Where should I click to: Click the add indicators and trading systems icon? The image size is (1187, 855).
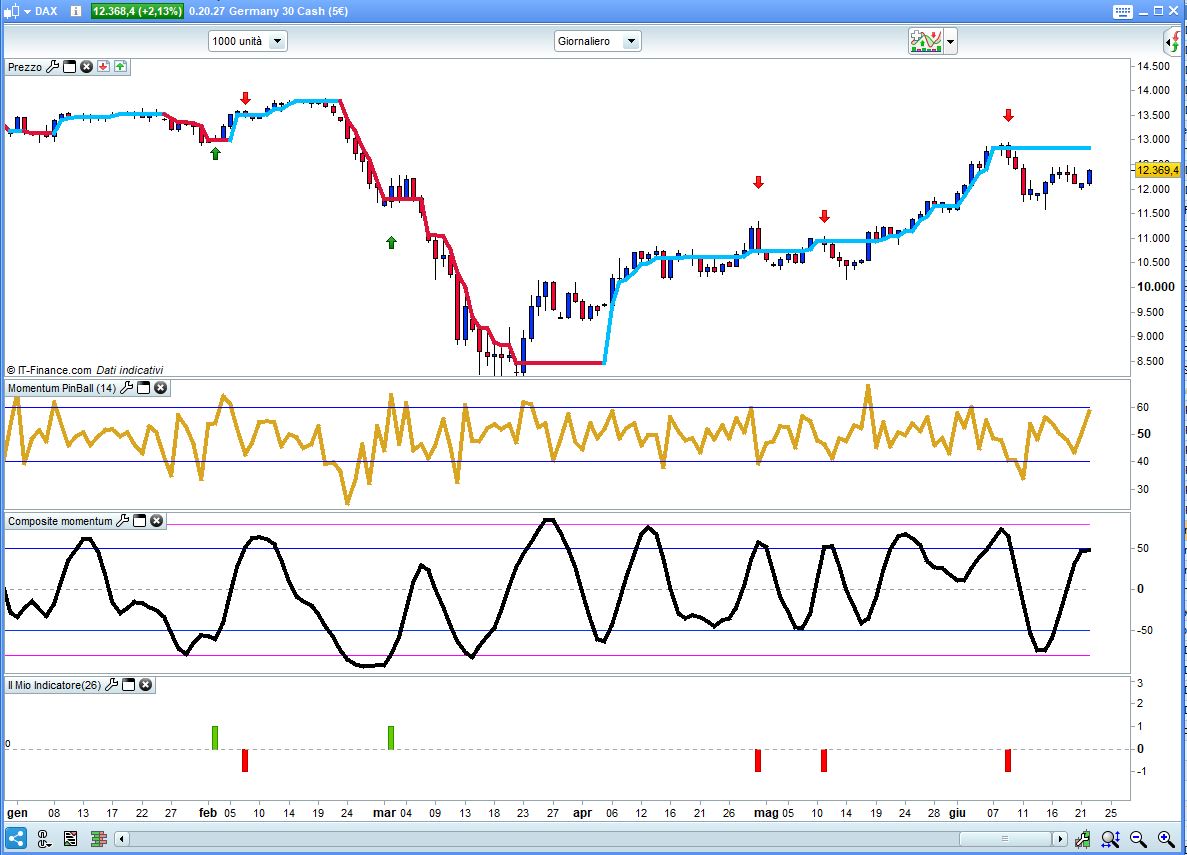(925, 41)
